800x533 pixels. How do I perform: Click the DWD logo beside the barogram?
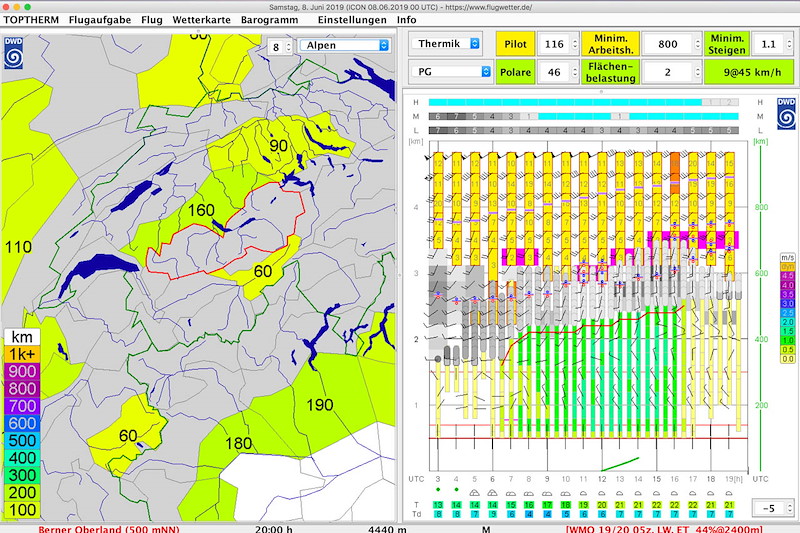[x=786, y=113]
